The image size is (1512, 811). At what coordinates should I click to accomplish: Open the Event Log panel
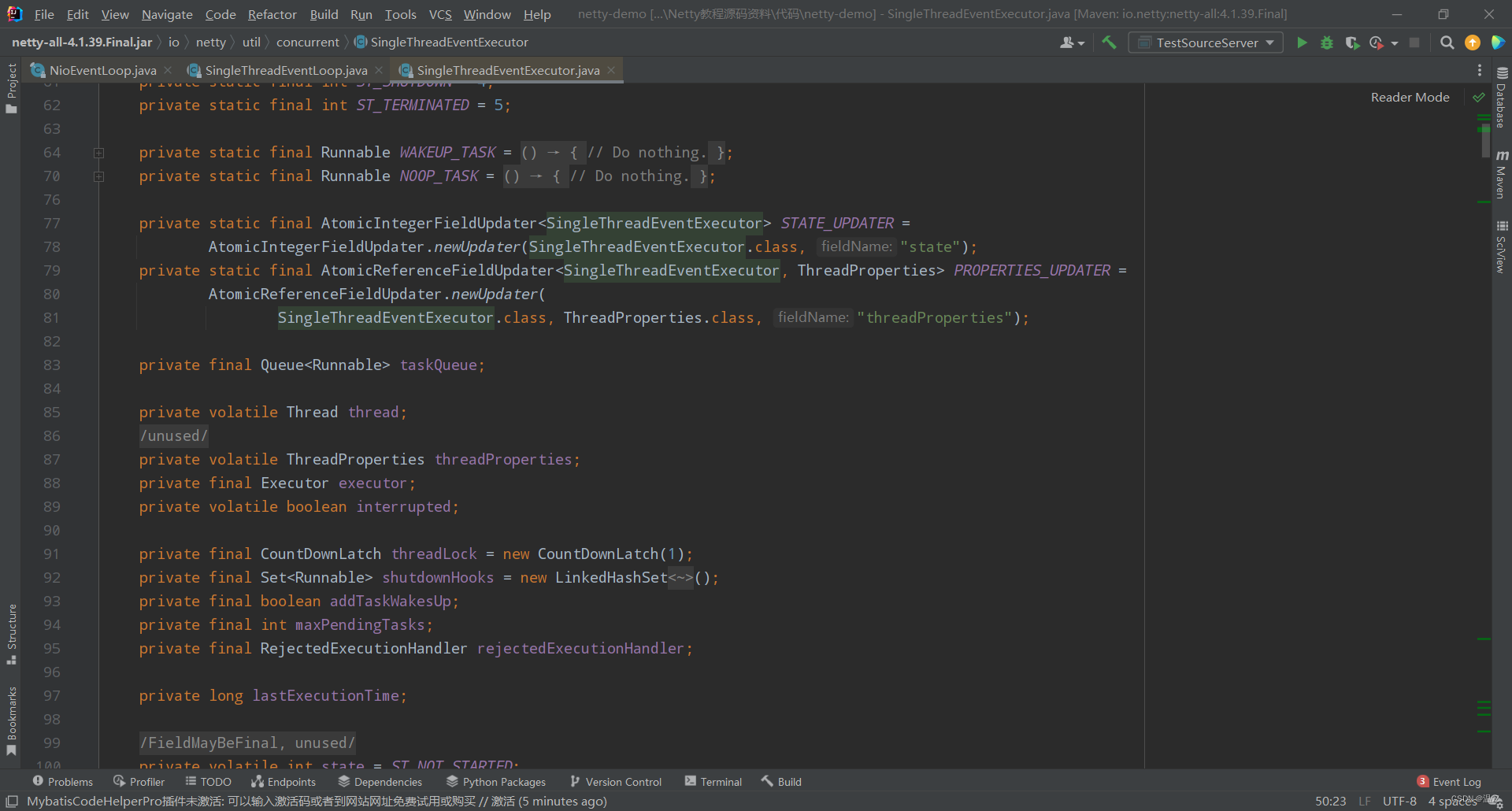coord(1450,782)
